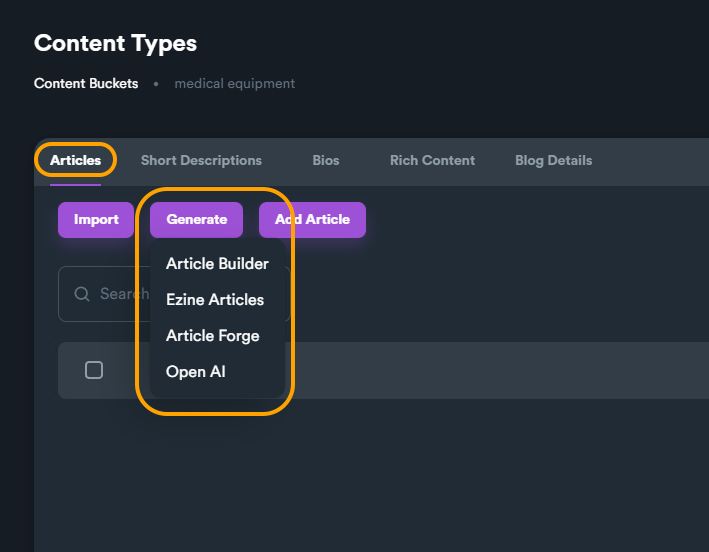The height and width of the screenshot is (552, 709).
Task: Select Ezine Articles option
Action: (215, 300)
